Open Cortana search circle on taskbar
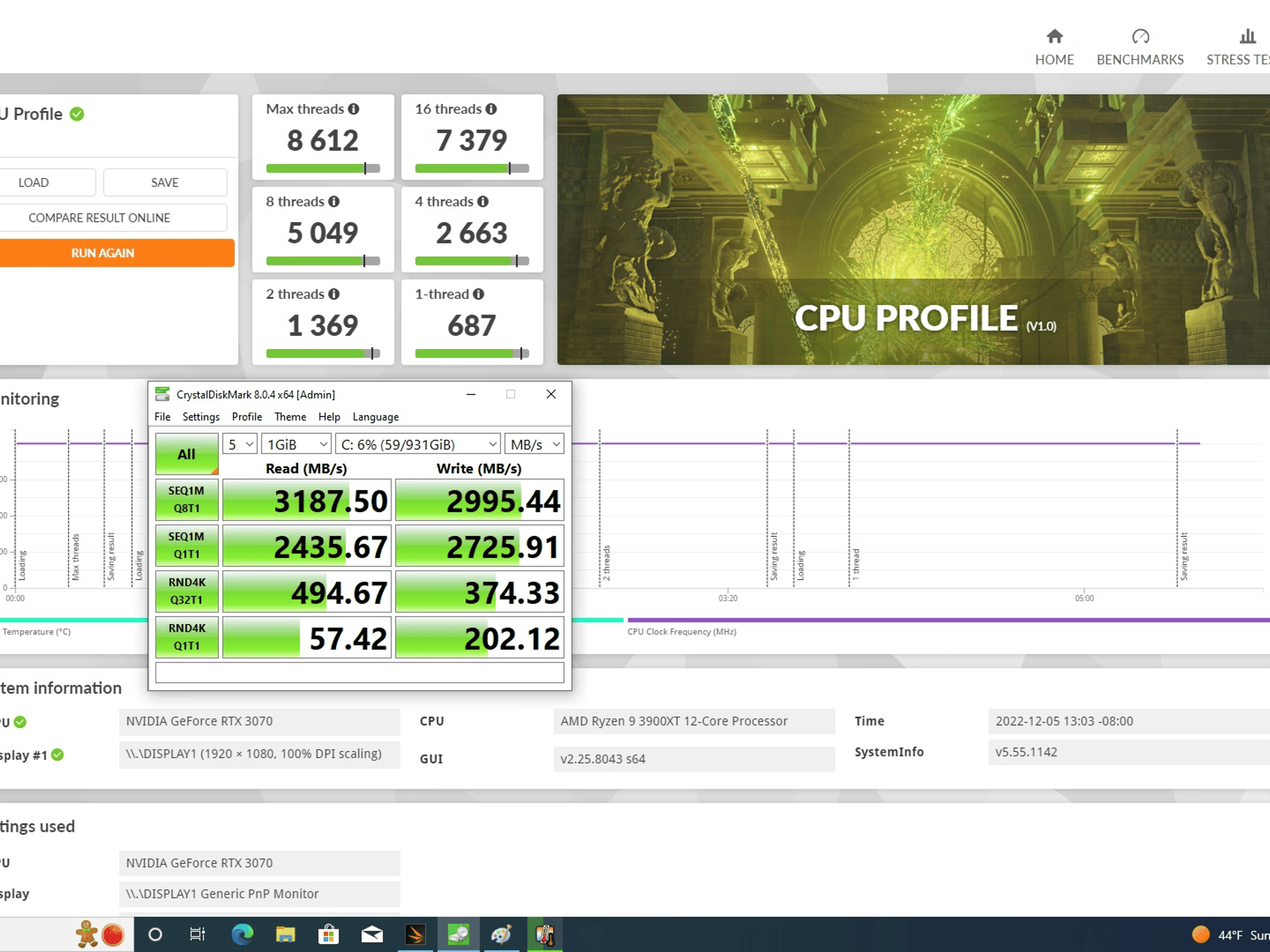The image size is (1270, 952). [155, 935]
